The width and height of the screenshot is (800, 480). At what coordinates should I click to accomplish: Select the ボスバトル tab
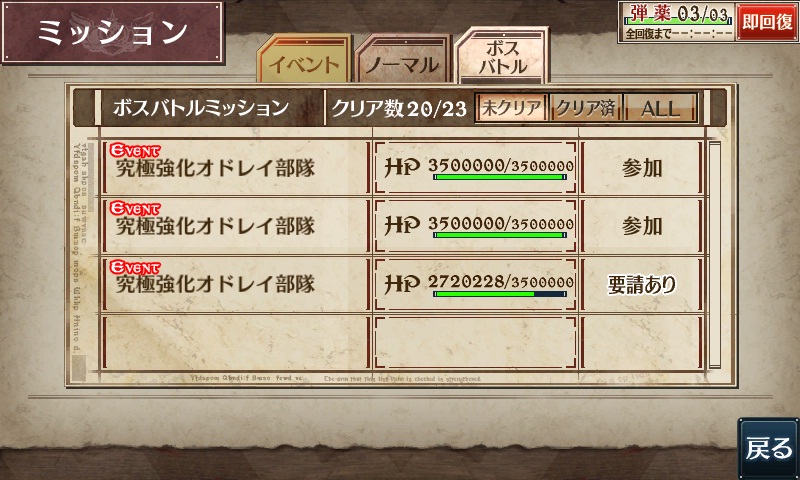[502, 55]
